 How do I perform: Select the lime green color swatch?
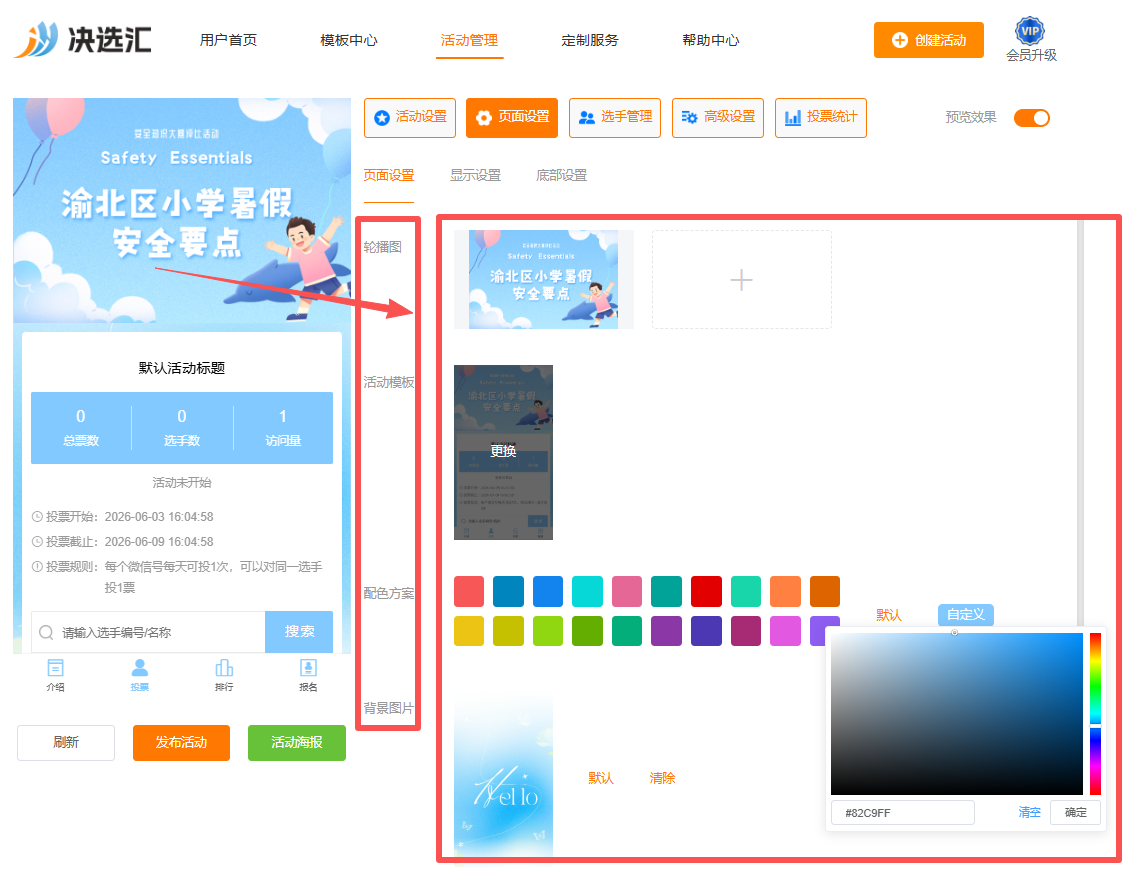(548, 630)
